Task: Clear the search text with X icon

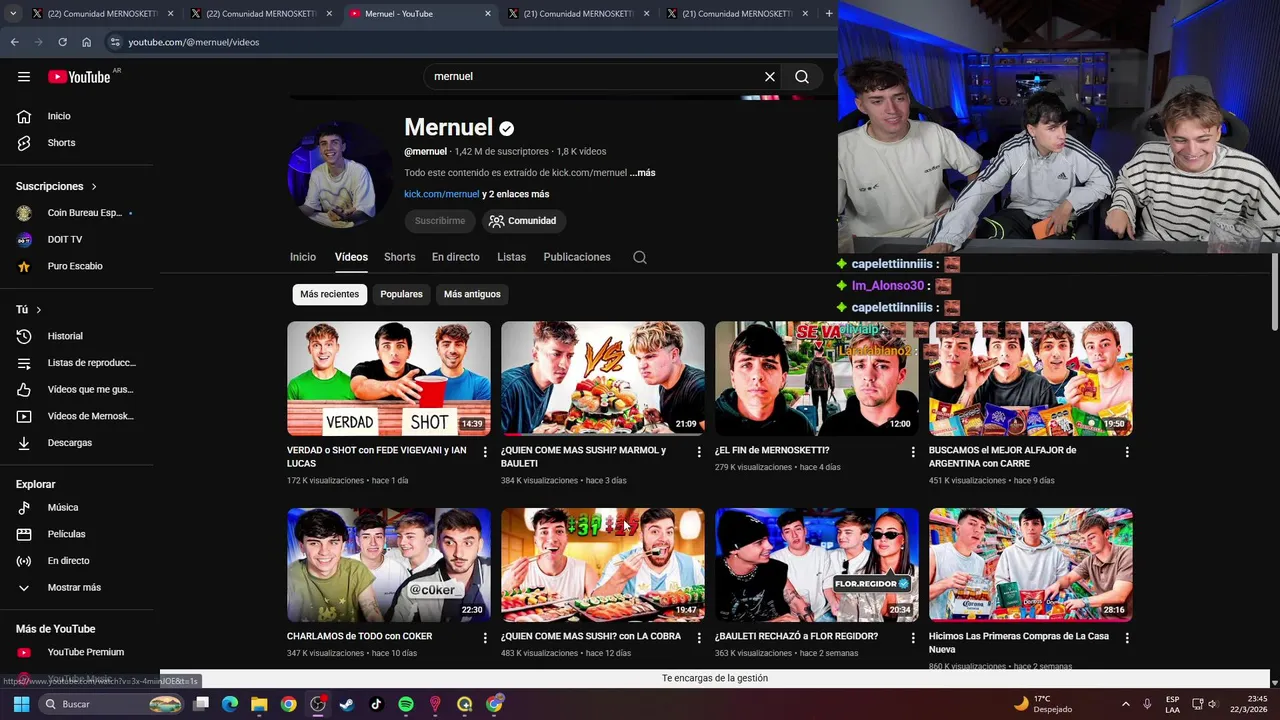Action: click(770, 77)
